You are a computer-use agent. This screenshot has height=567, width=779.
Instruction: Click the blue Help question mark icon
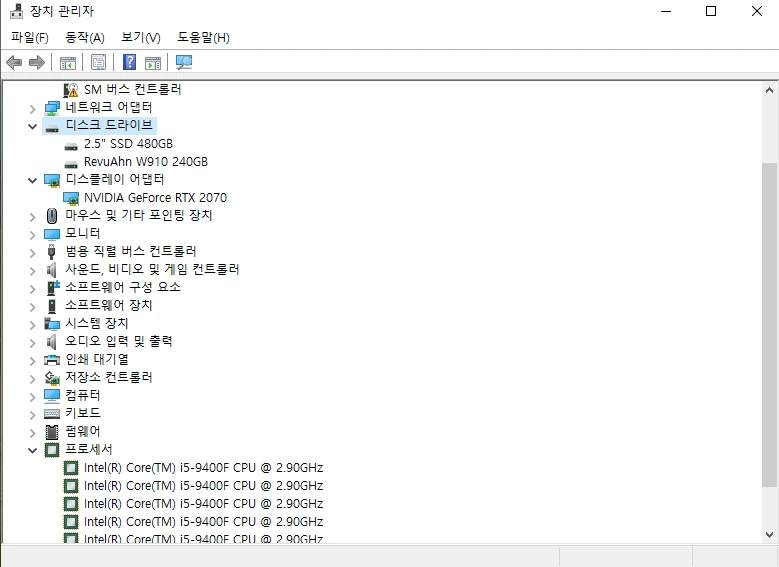129,62
